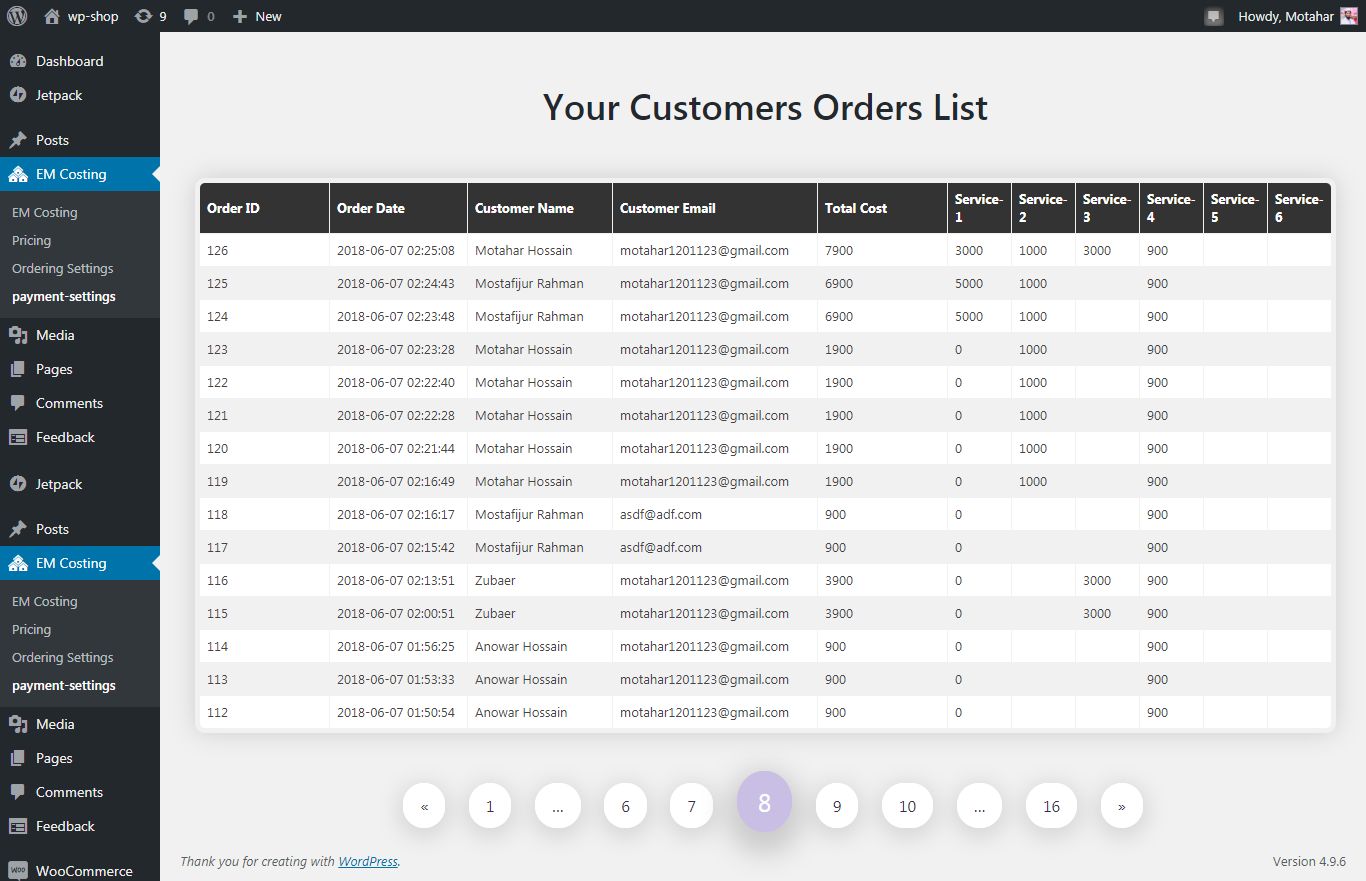Go to page 1 in the pagination
1366x881 pixels.
click(x=490, y=806)
